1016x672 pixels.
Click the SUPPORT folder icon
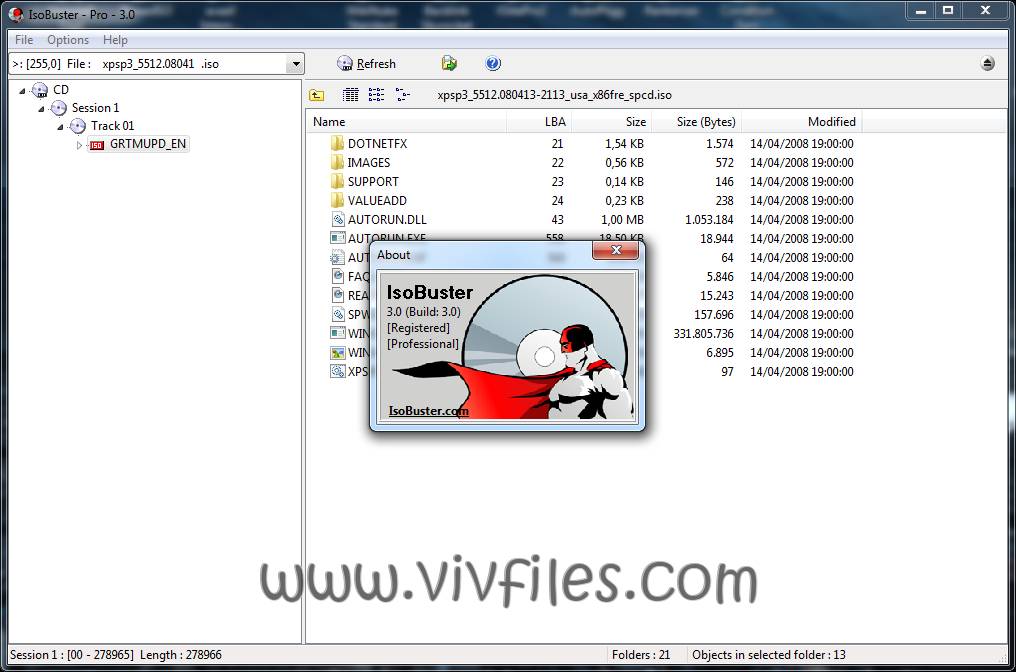337,181
